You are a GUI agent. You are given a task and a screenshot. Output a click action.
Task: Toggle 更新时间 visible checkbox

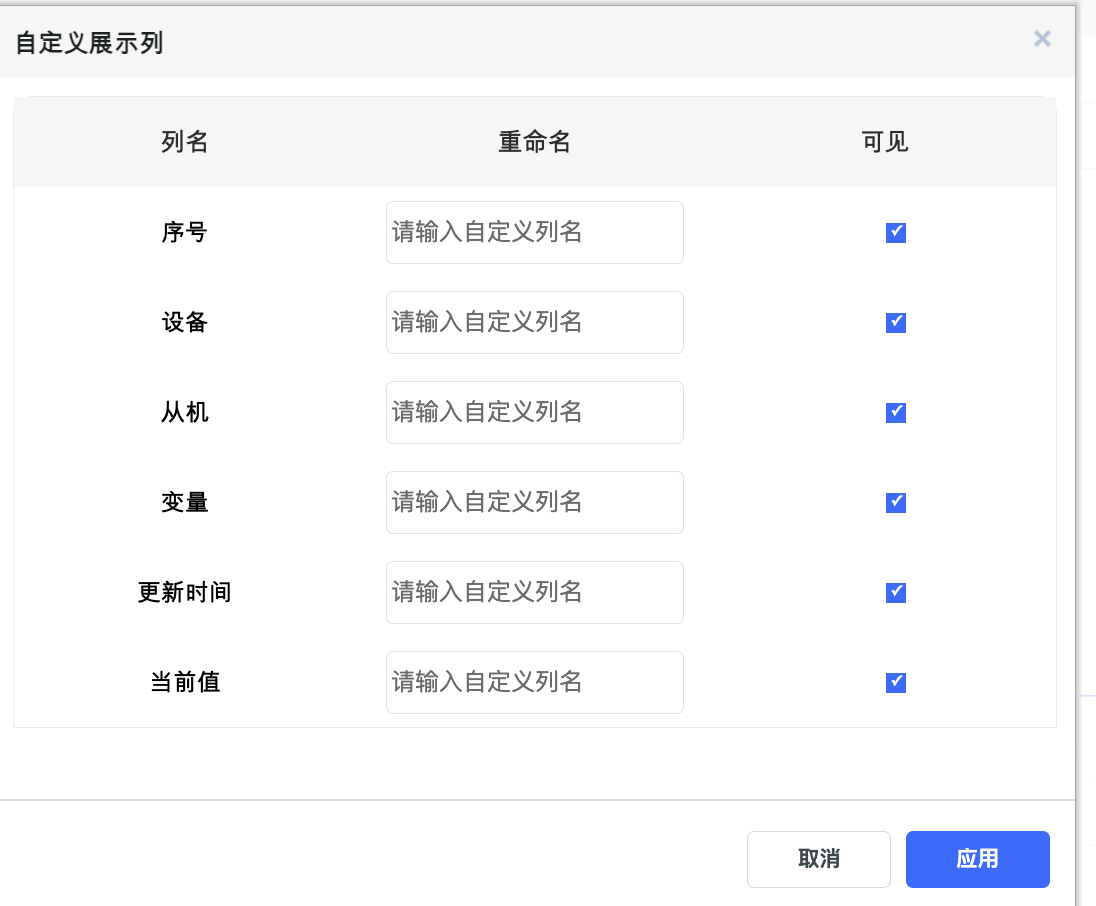(x=895, y=593)
